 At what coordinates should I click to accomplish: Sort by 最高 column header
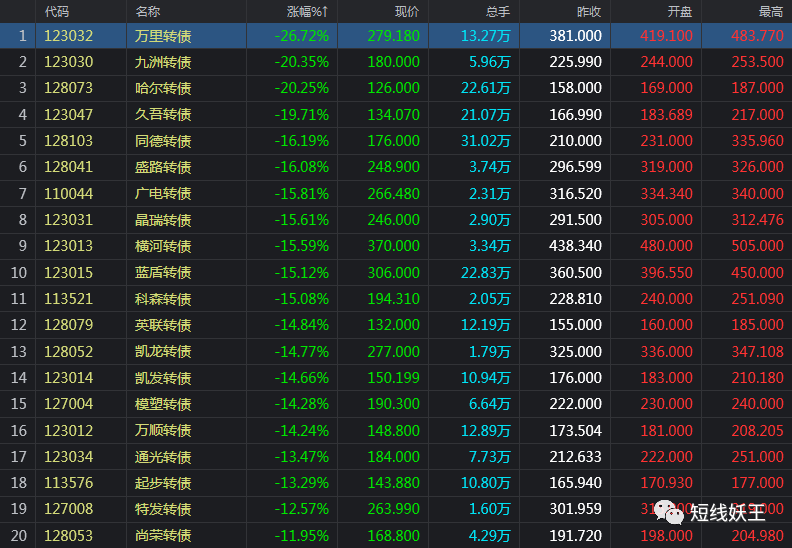pyautogui.click(x=771, y=12)
